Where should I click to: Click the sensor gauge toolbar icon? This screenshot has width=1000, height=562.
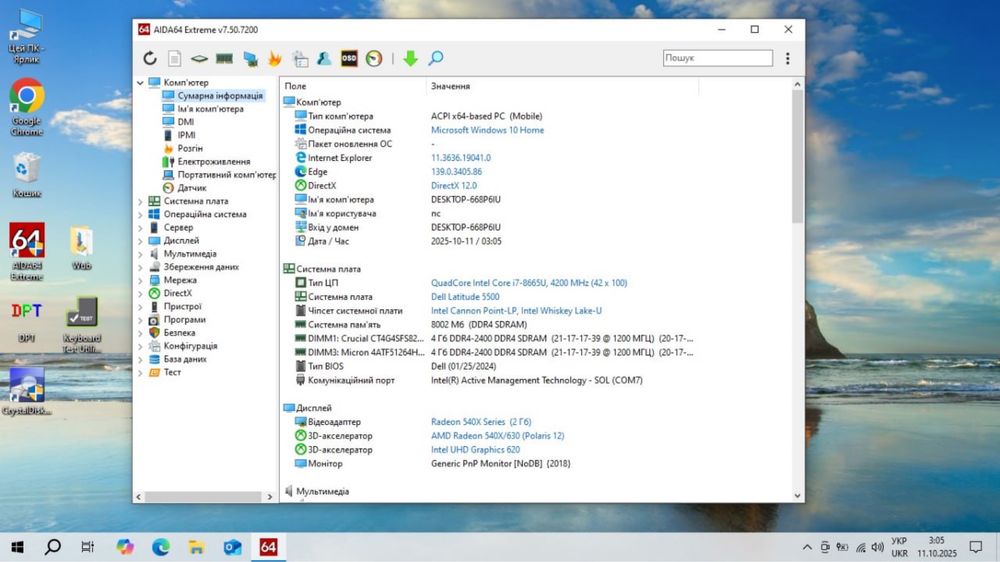pyautogui.click(x=374, y=59)
